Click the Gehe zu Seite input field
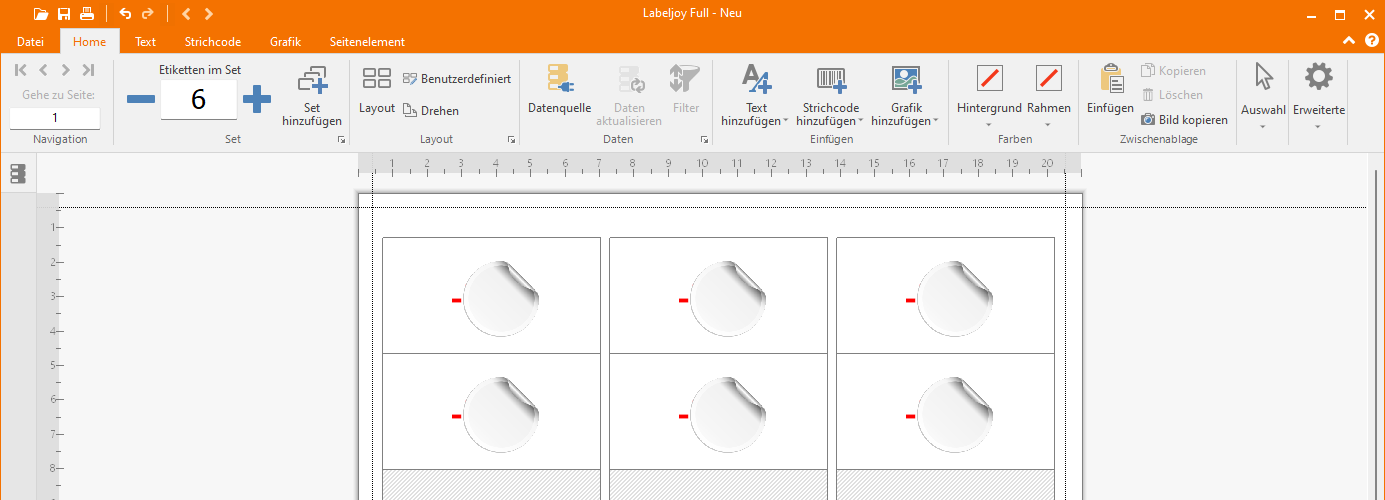The height and width of the screenshot is (500, 1385). point(55,118)
